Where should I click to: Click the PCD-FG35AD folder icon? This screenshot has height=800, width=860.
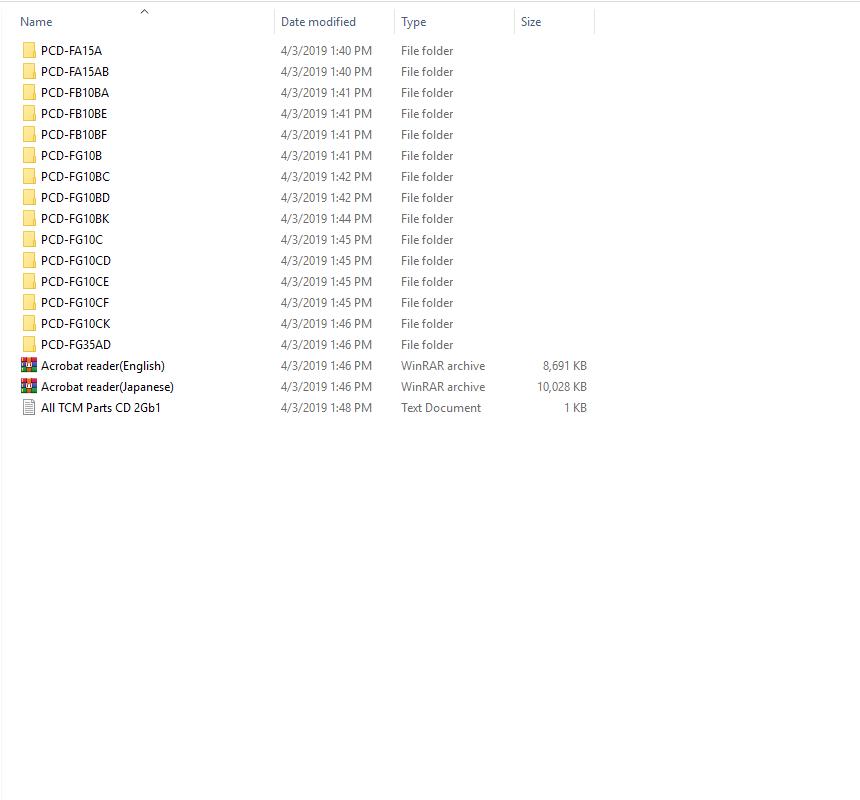tap(29, 345)
